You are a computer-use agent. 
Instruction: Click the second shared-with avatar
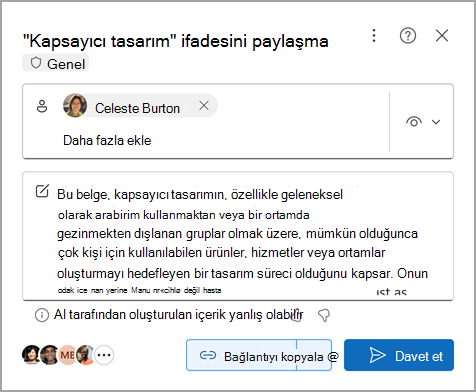pyautogui.click(x=49, y=355)
